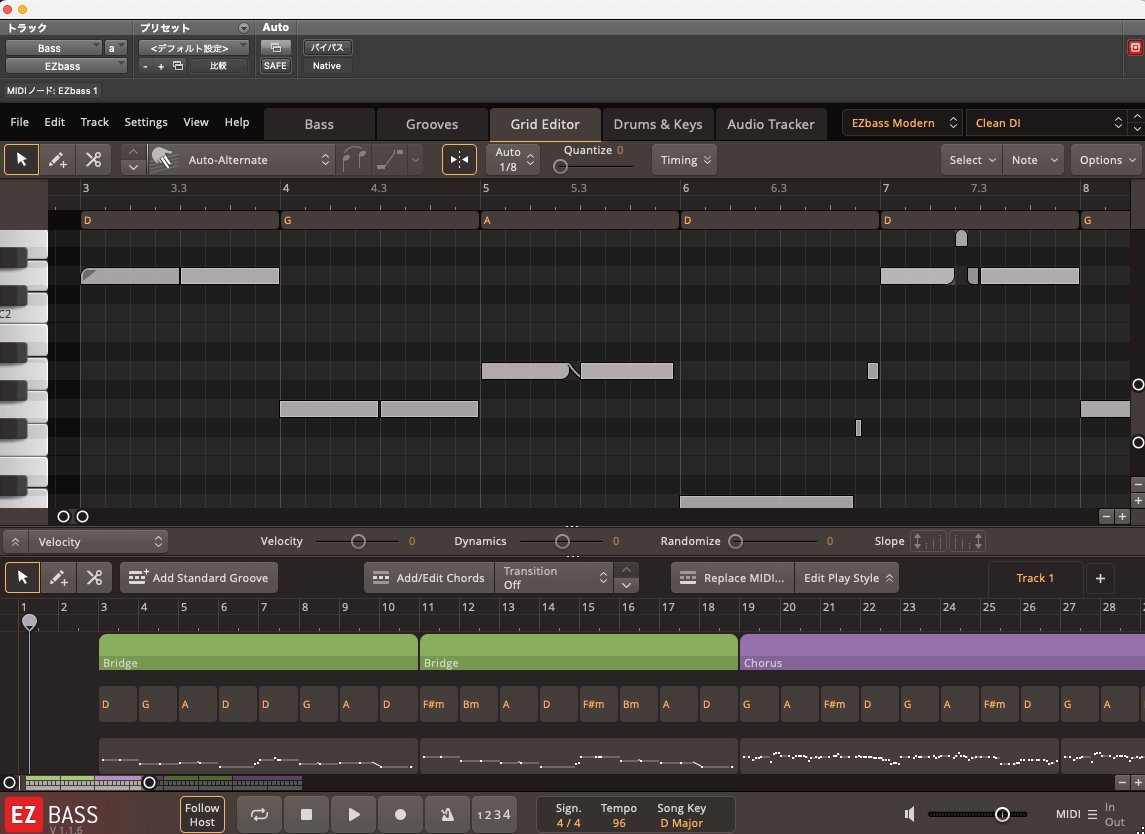The width and height of the screenshot is (1145, 834).
Task: Click the hammer-on legato note icon
Action: tap(354, 159)
